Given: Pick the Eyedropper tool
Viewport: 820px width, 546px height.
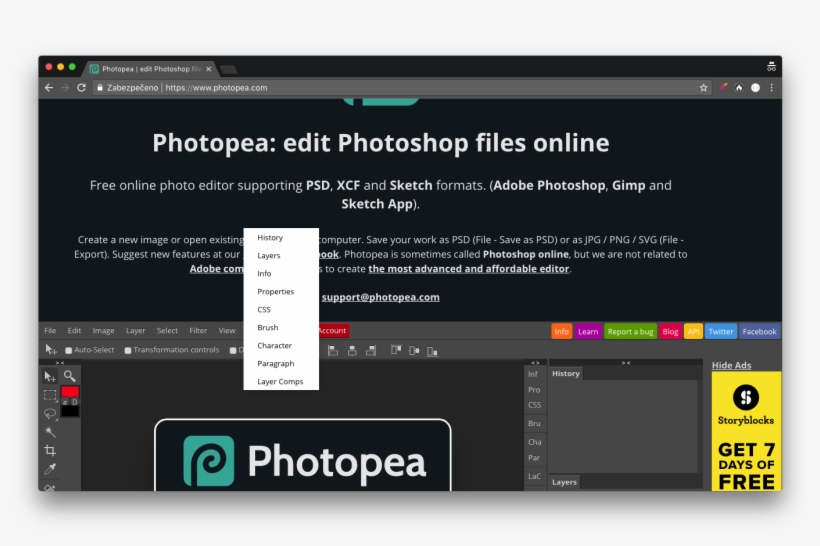Looking at the screenshot, I should point(50,468).
